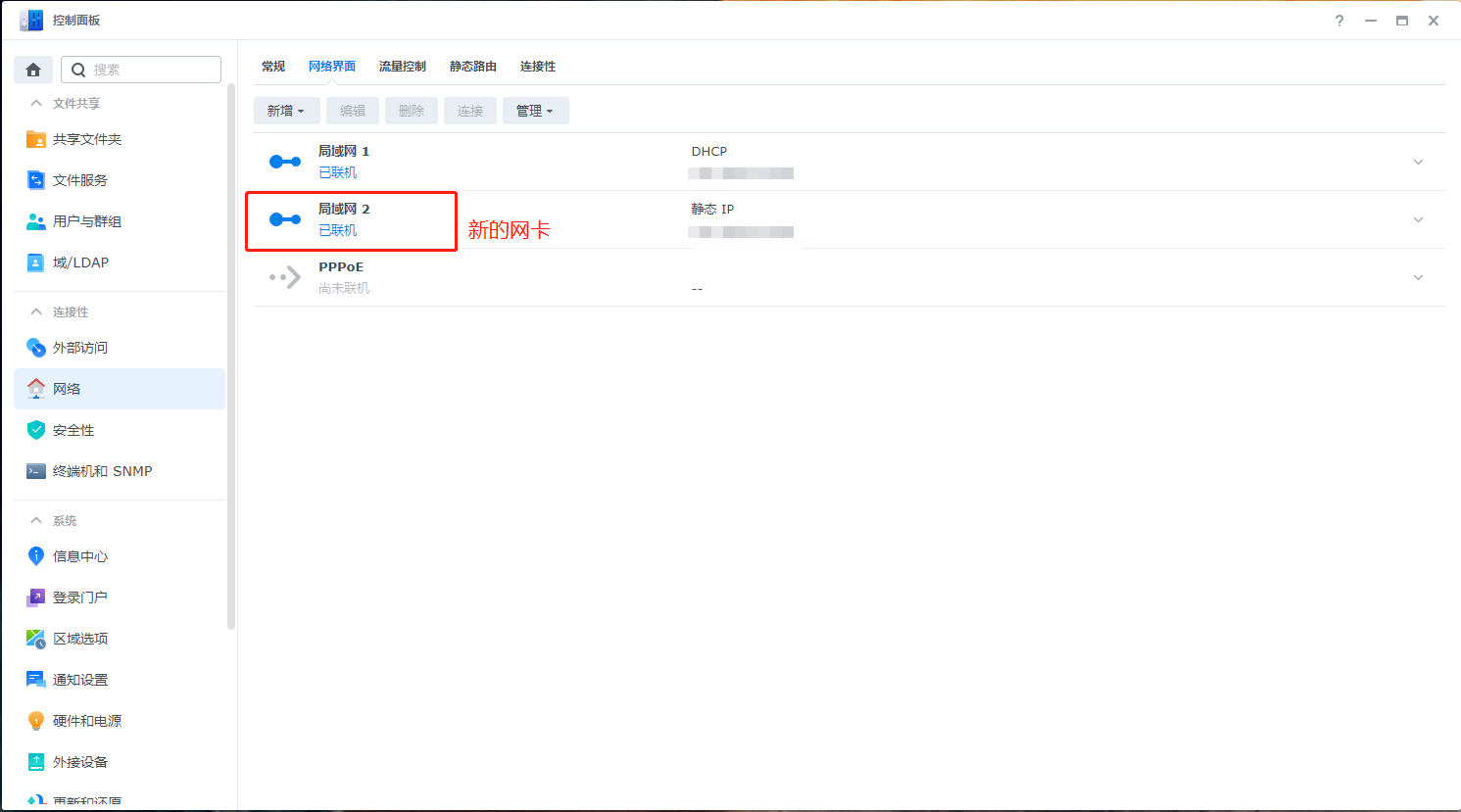
Task: Collapse the 文件共享 sidebar section
Action: click(36, 103)
